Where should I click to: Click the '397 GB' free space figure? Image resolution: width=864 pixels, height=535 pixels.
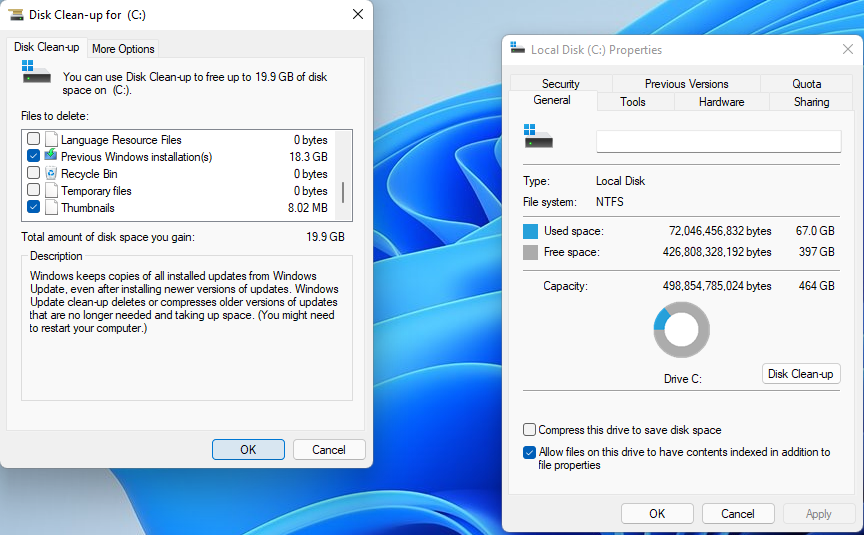click(x=817, y=252)
